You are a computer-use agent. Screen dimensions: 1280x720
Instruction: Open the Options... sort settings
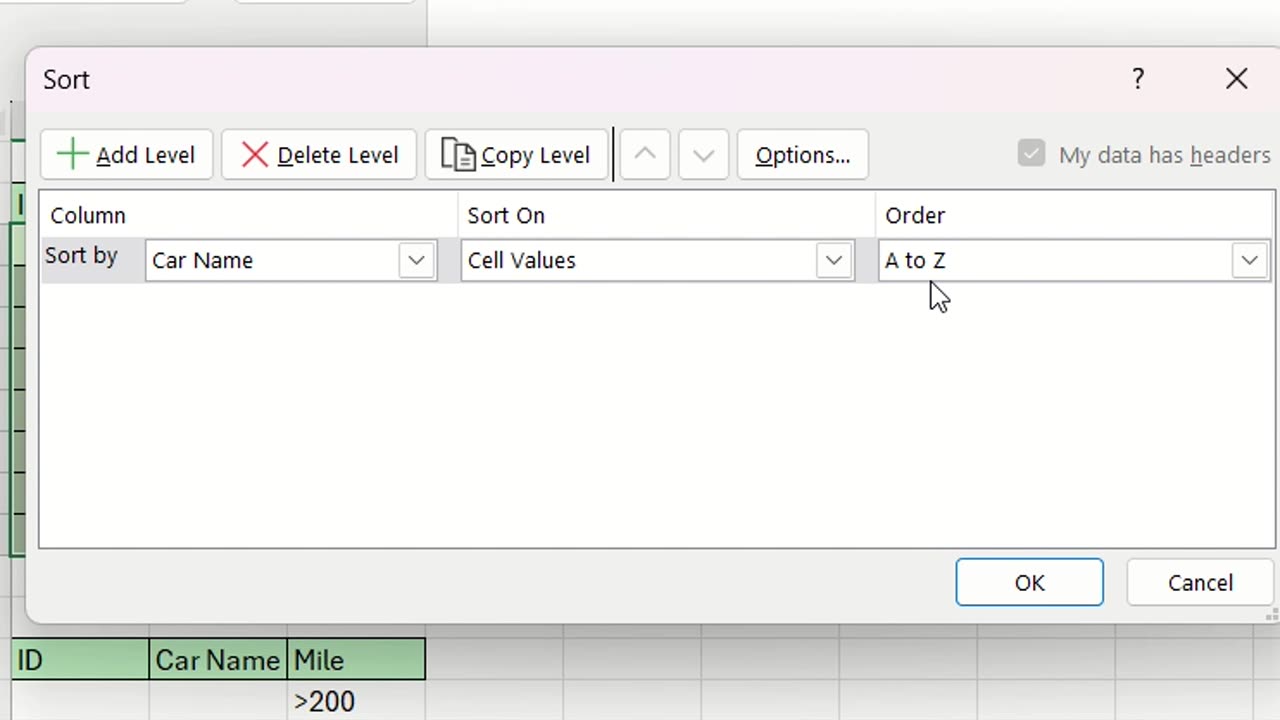point(802,155)
